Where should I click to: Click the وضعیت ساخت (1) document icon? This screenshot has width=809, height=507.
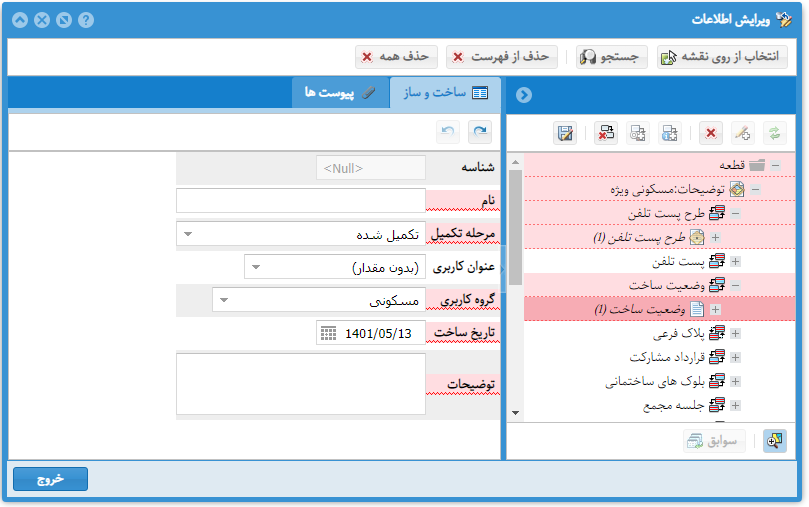[697, 309]
